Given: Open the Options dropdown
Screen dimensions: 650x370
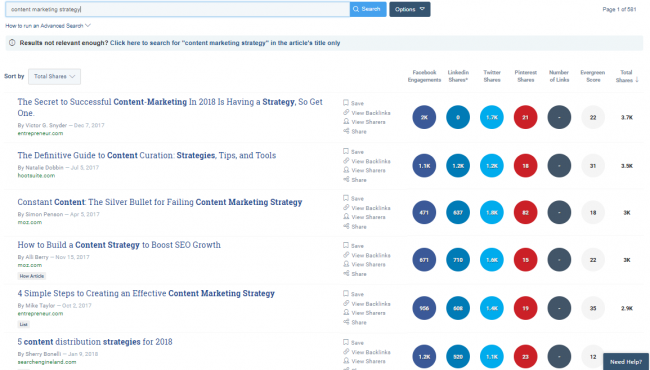Looking at the screenshot, I should tap(410, 9).
